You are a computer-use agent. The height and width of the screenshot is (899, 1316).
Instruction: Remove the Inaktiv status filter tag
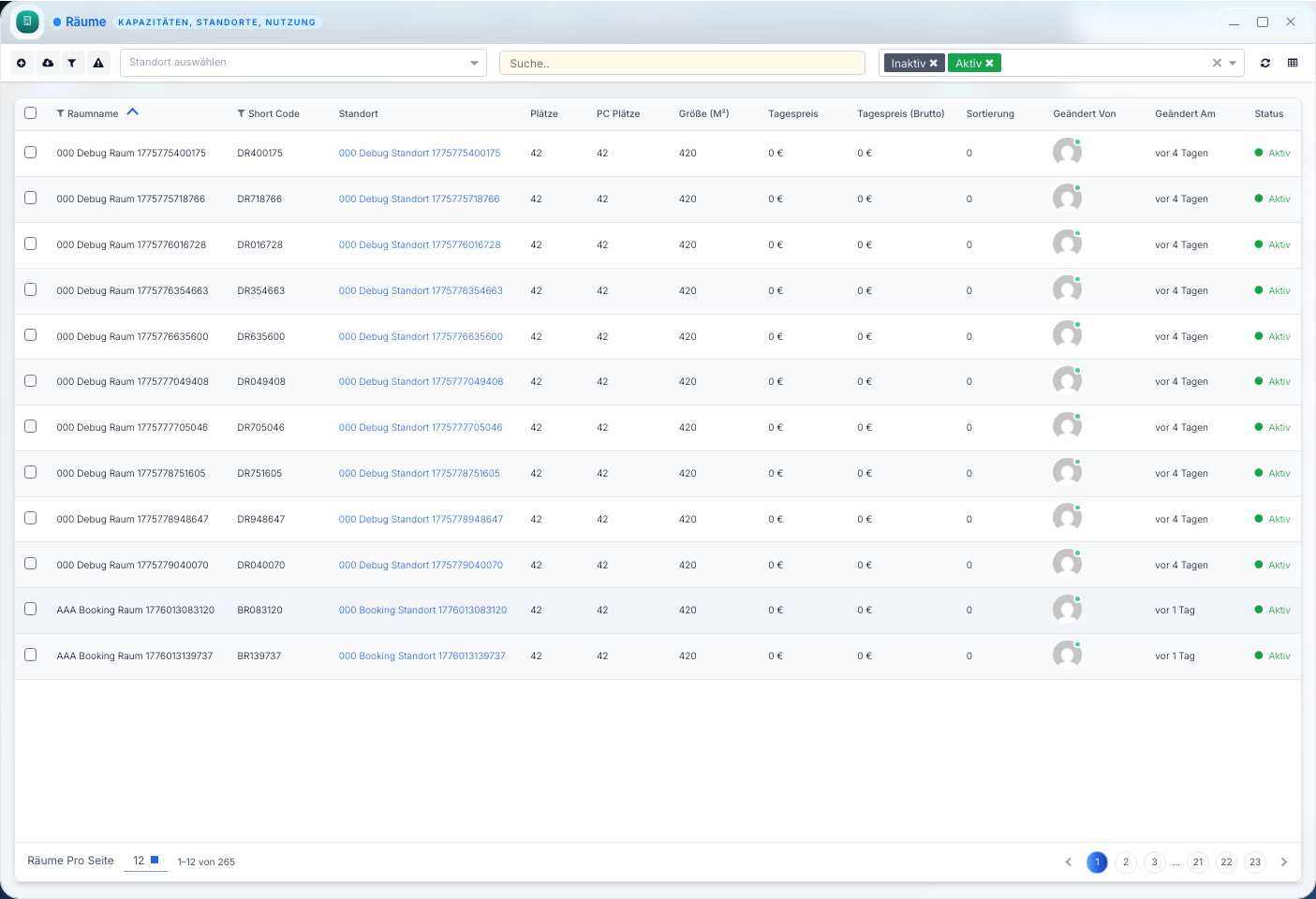pyautogui.click(x=934, y=64)
